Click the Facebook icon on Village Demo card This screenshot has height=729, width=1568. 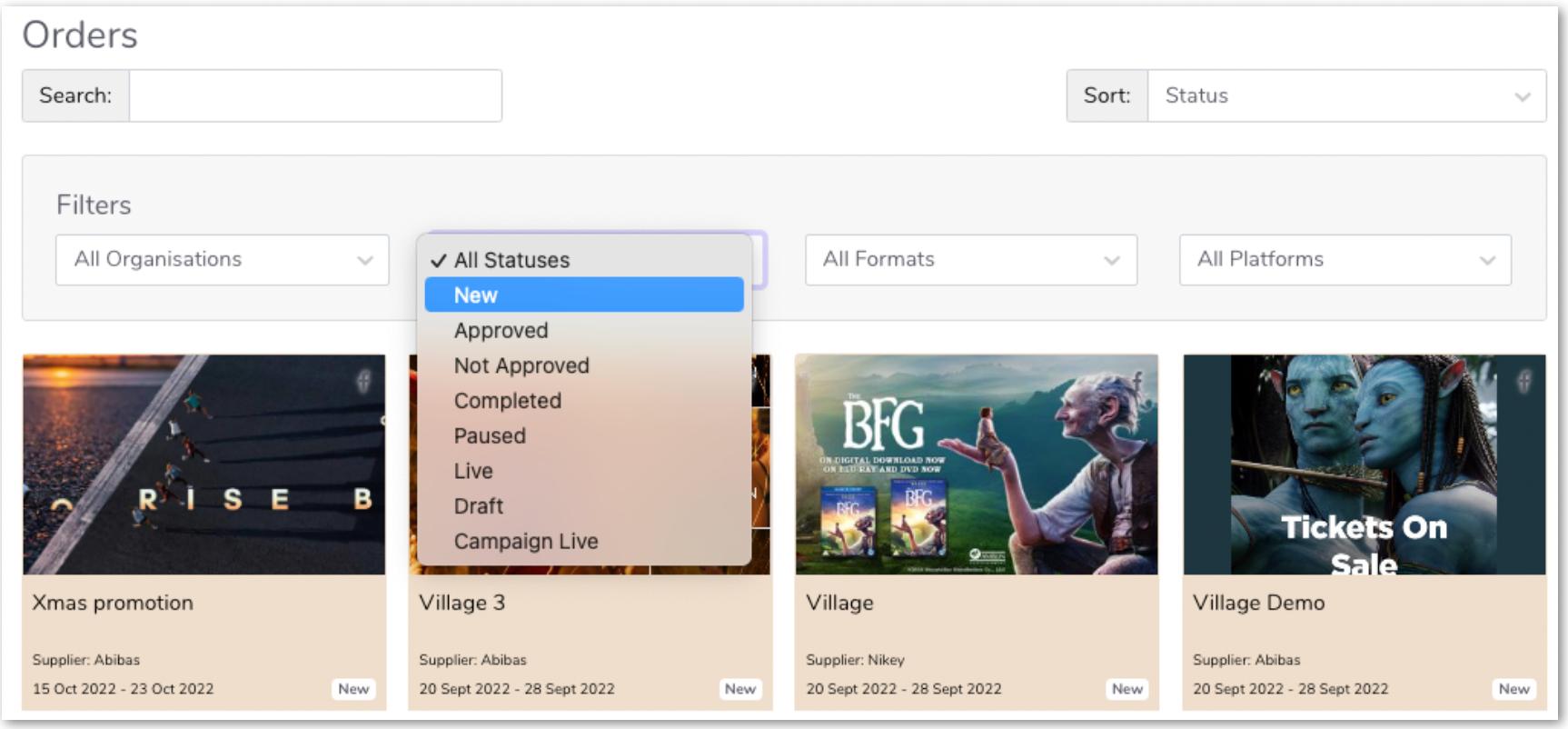click(x=1524, y=381)
